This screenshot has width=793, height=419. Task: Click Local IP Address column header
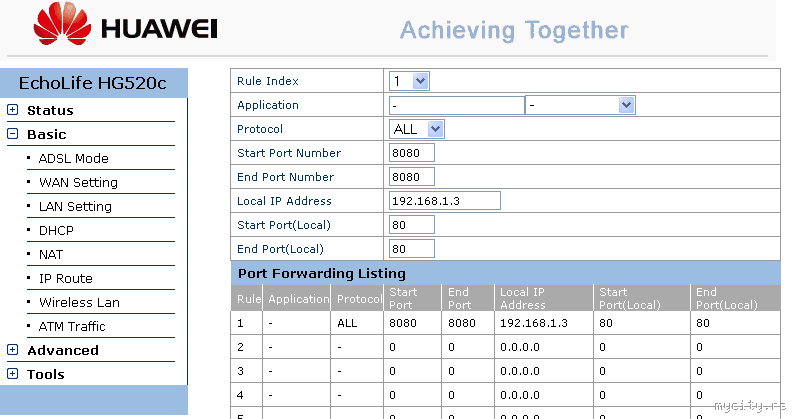(522, 299)
